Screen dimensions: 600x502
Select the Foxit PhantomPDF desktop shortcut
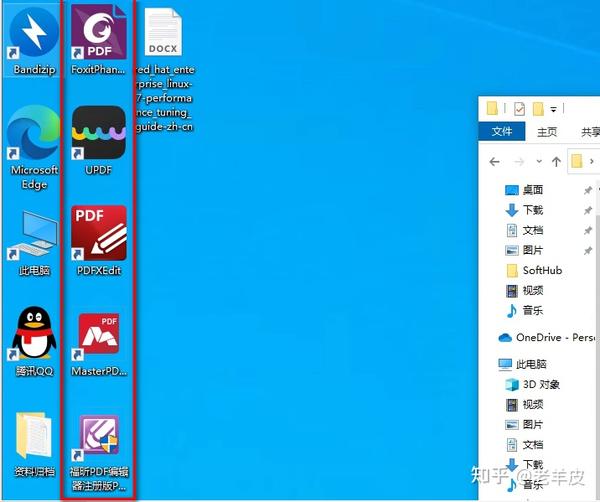pyautogui.click(x=99, y=39)
